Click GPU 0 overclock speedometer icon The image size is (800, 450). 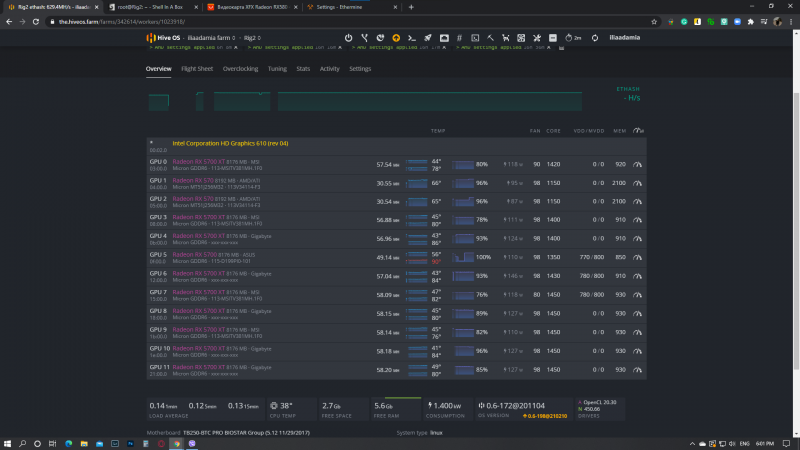pos(638,164)
